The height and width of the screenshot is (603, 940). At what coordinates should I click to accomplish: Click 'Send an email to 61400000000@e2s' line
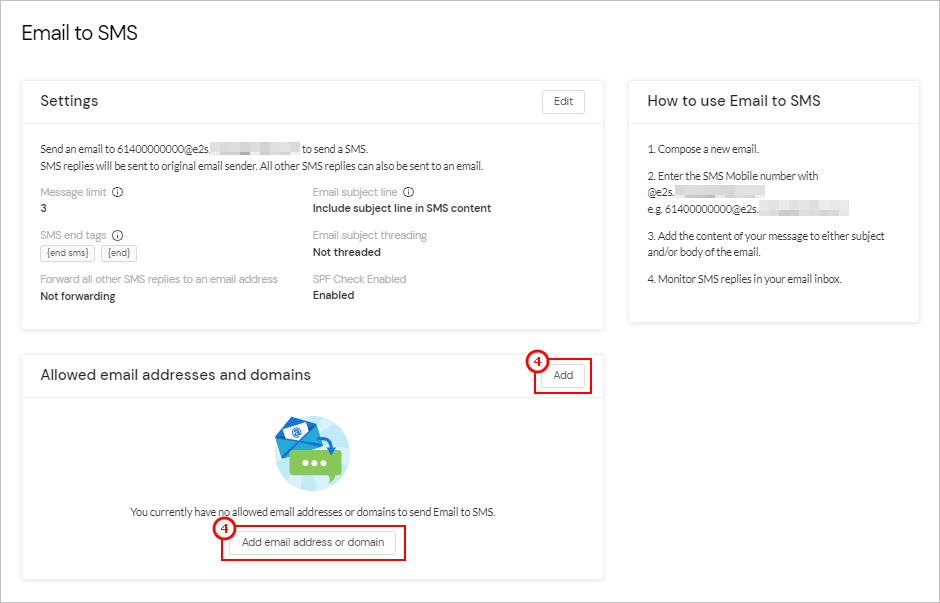click(x=204, y=149)
